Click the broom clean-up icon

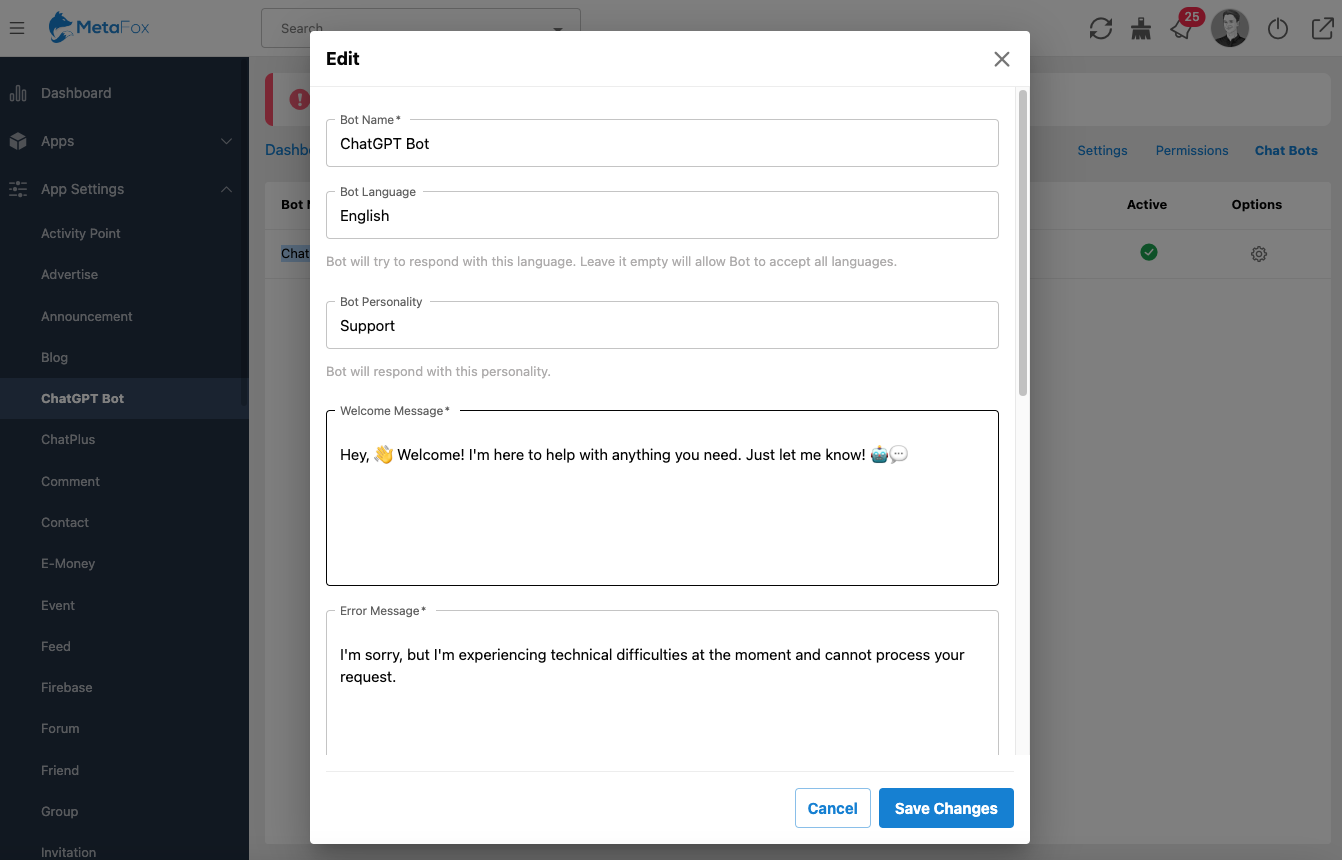[x=1141, y=29]
